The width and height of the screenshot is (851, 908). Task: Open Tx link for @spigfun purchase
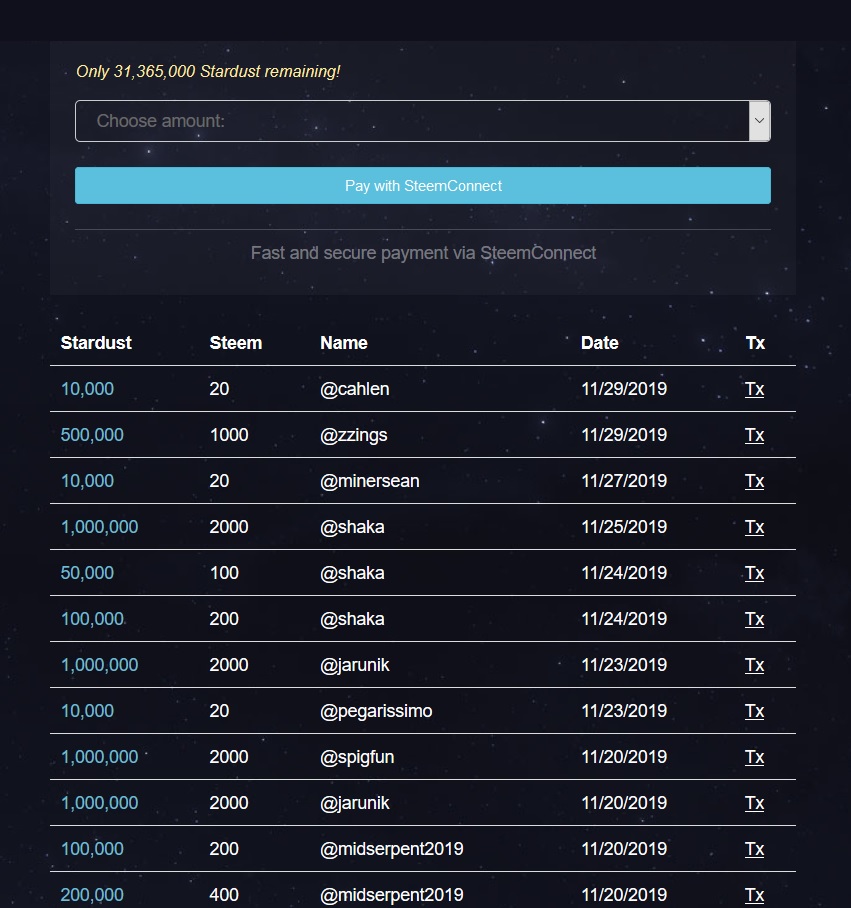[x=754, y=757]
